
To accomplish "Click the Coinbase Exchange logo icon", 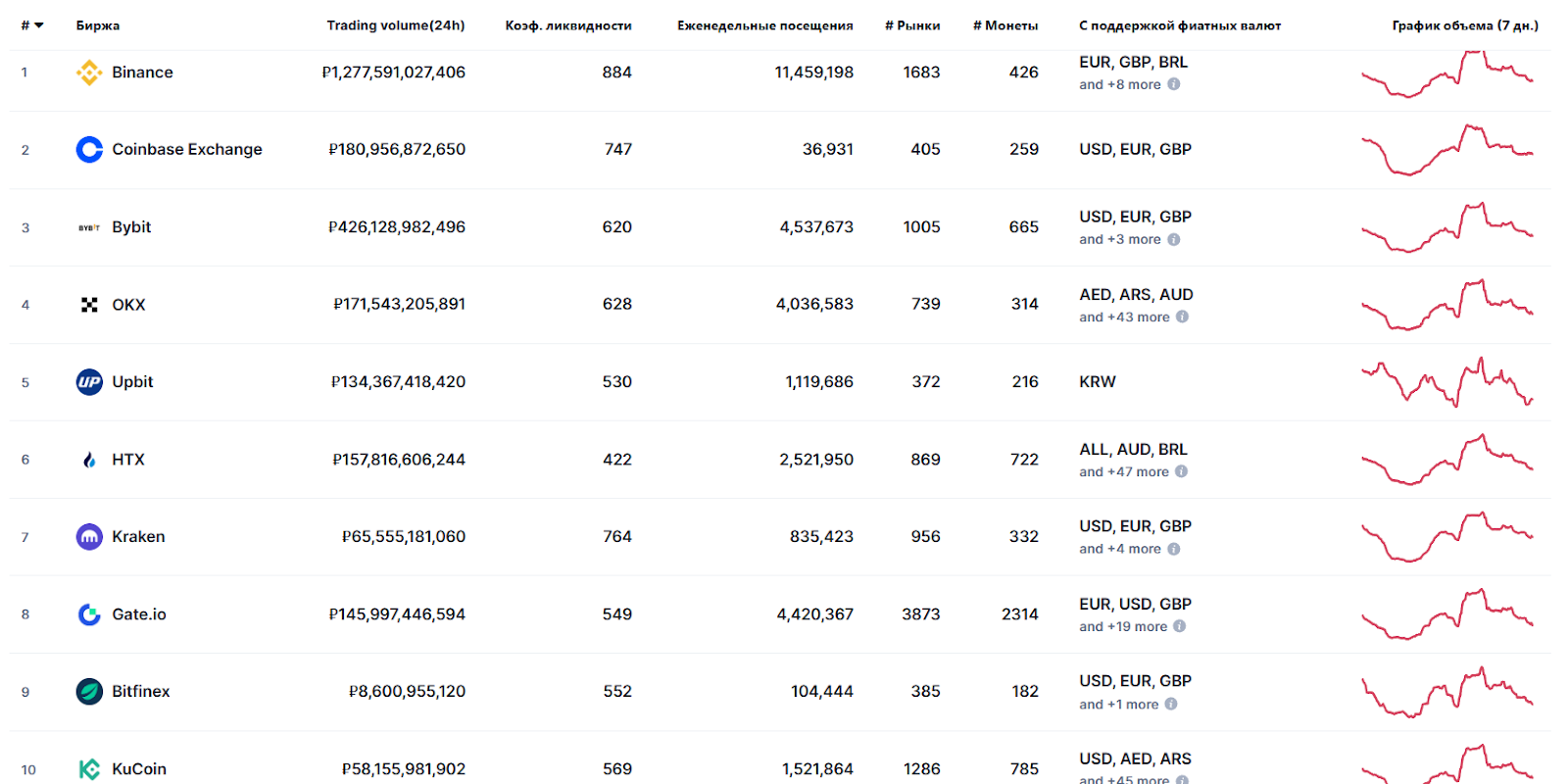I will [x=89, y=150].
